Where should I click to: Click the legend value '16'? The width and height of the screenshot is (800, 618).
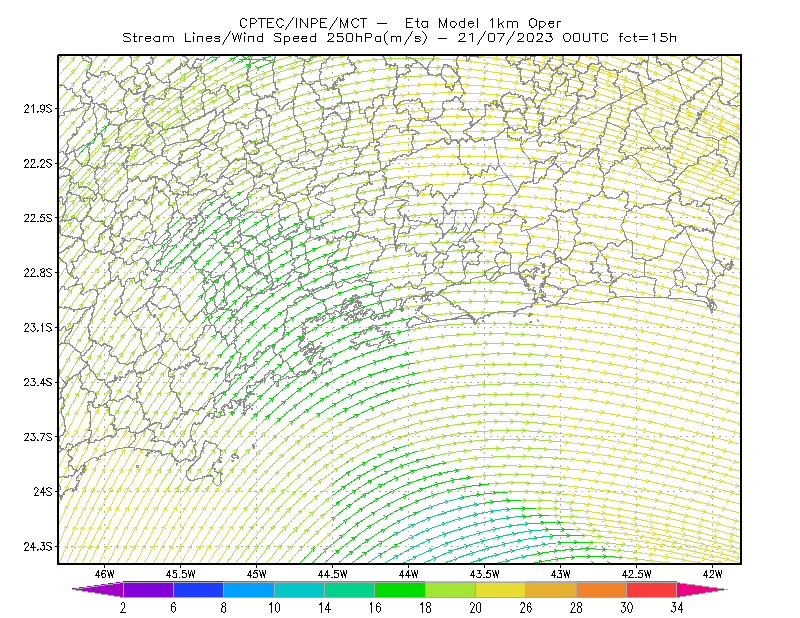[375, 608]
